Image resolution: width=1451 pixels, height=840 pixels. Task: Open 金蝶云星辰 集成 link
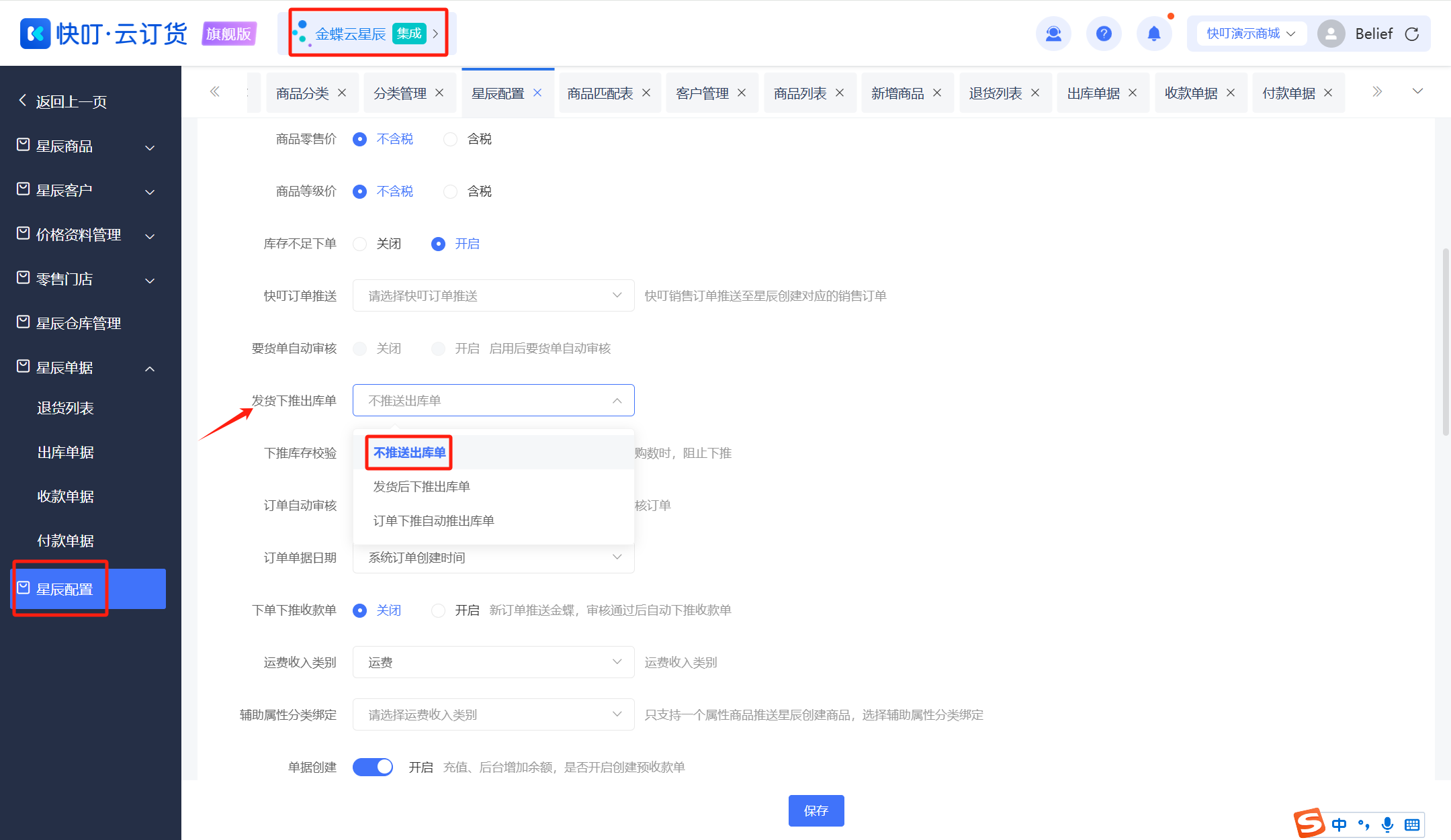(367, 34)
